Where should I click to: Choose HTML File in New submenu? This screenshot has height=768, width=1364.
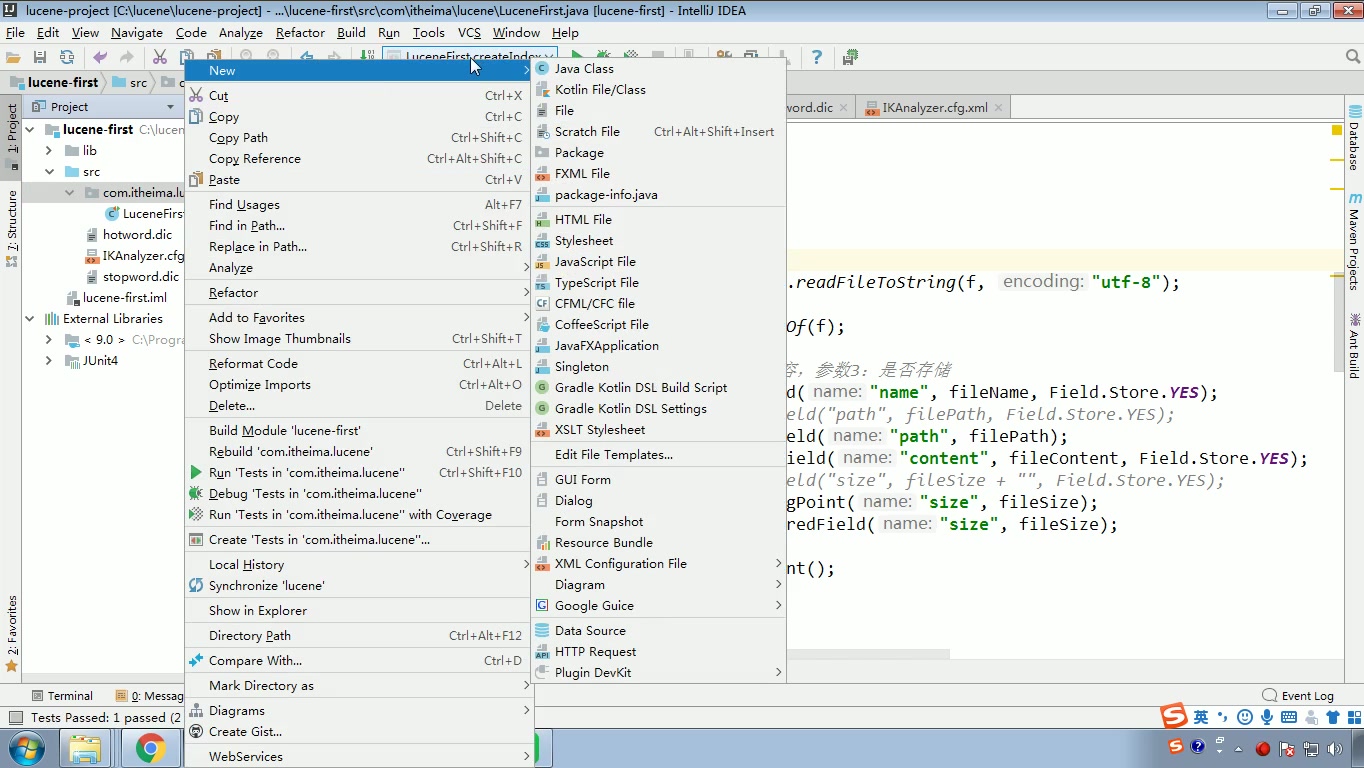(658, 220)
